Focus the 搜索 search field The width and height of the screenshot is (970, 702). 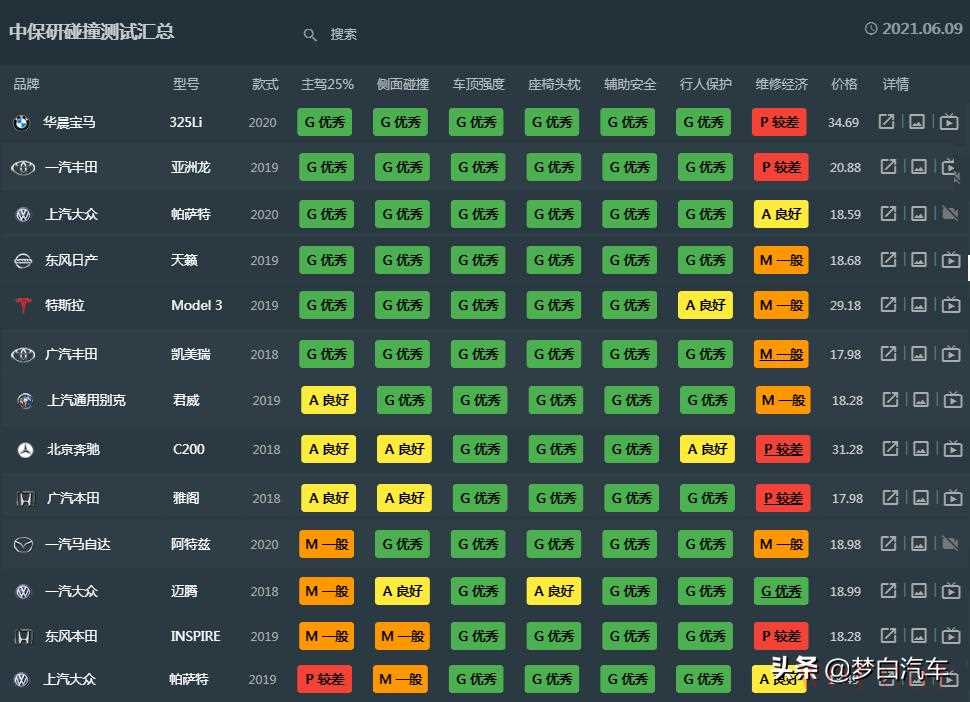point(344,35)
